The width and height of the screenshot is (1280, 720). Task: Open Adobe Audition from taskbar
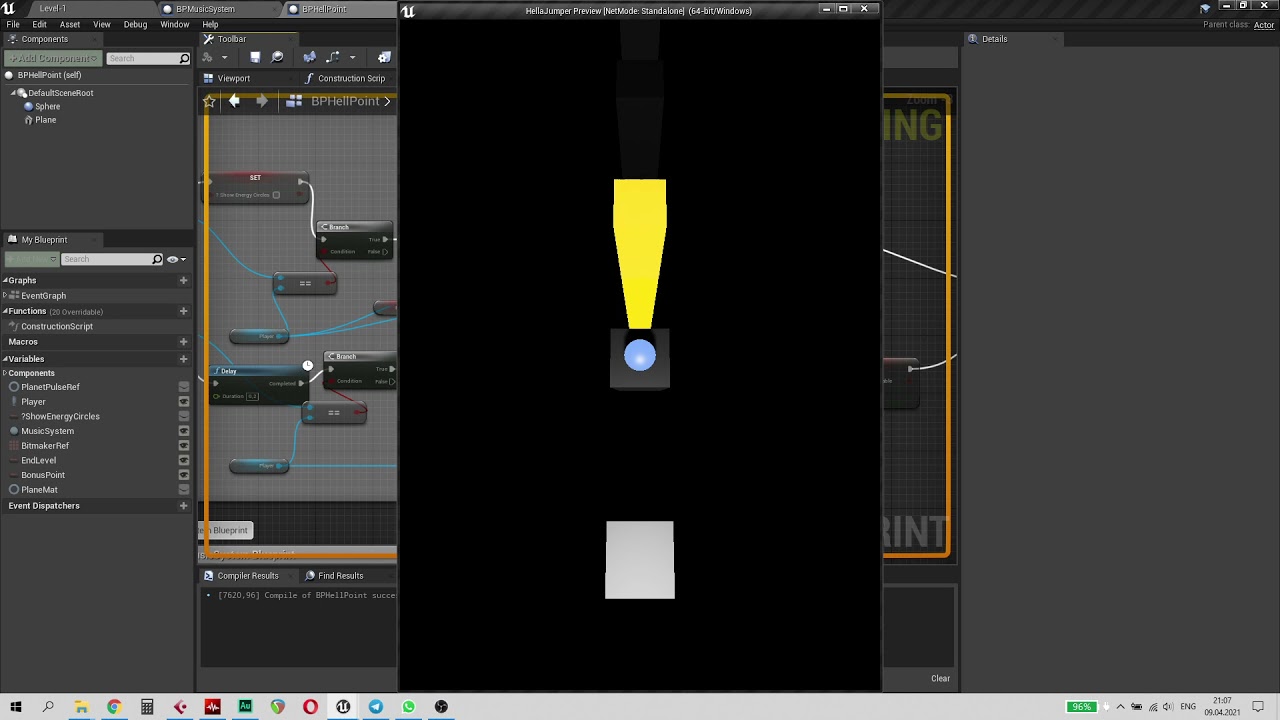pyautogui.click(x=245, y=707)
